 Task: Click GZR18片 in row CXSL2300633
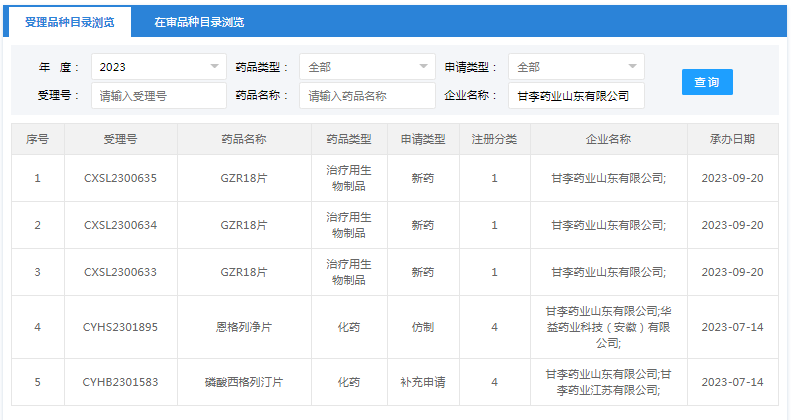[x=244, y=272]
